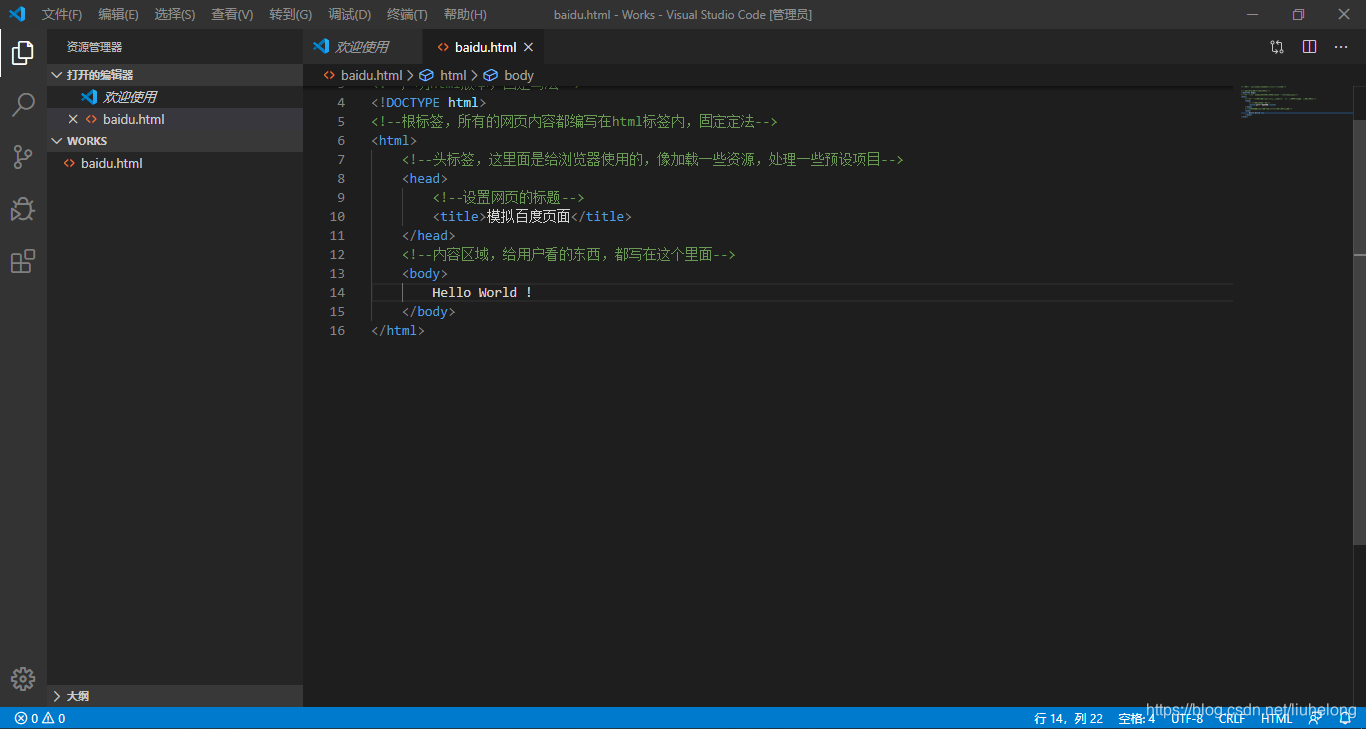
Task: Switch to the 欢迎使用 tab
Action: tap(362, 47)
